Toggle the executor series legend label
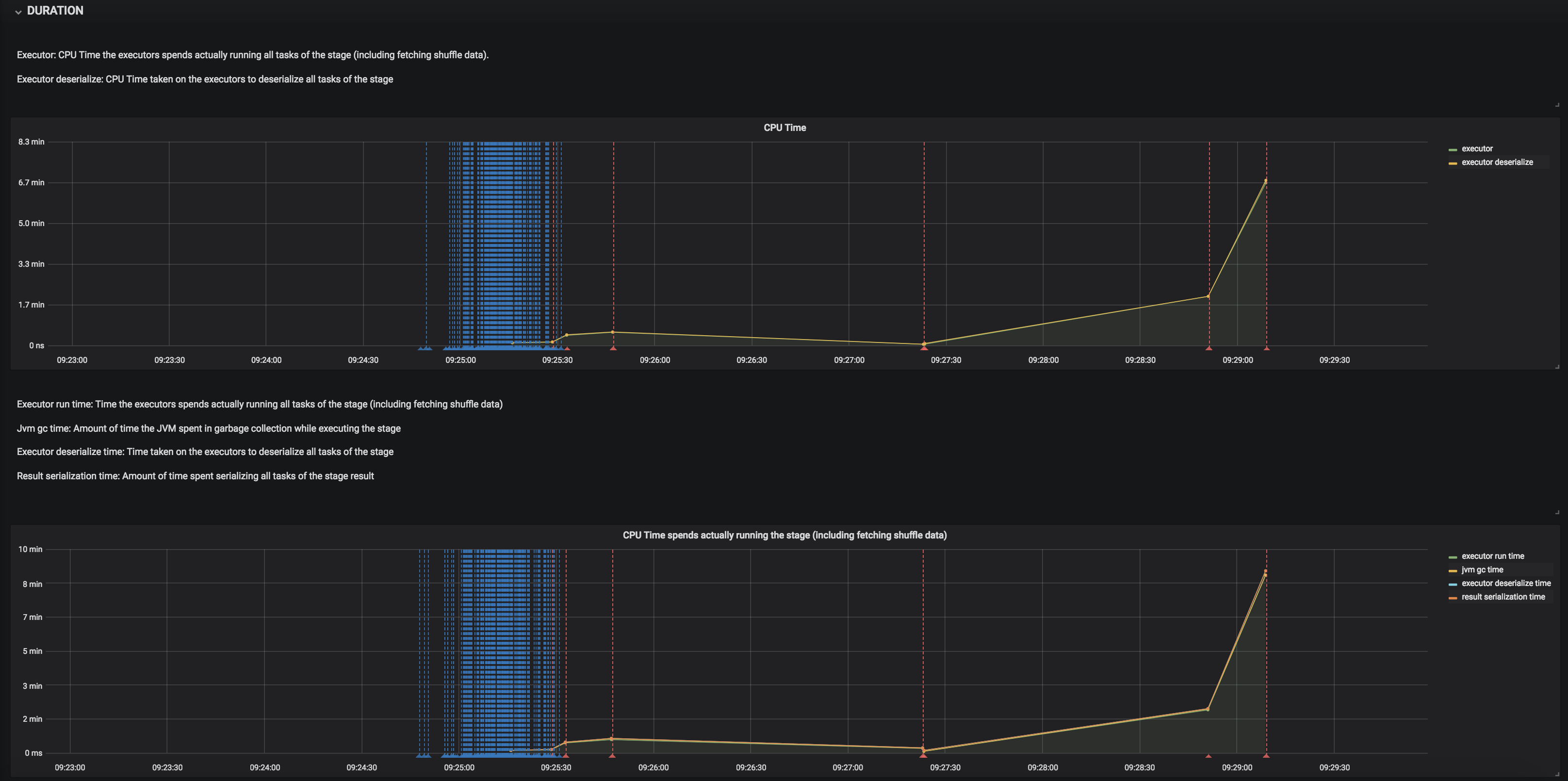The image size is (1568, 781). pos(1477,148)
